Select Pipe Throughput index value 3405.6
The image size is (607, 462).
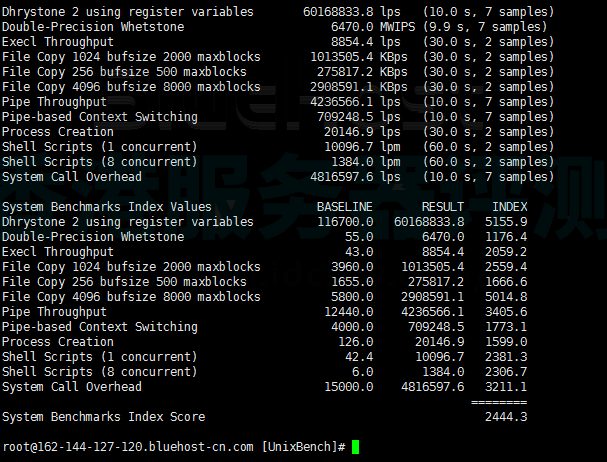point(506,311)
